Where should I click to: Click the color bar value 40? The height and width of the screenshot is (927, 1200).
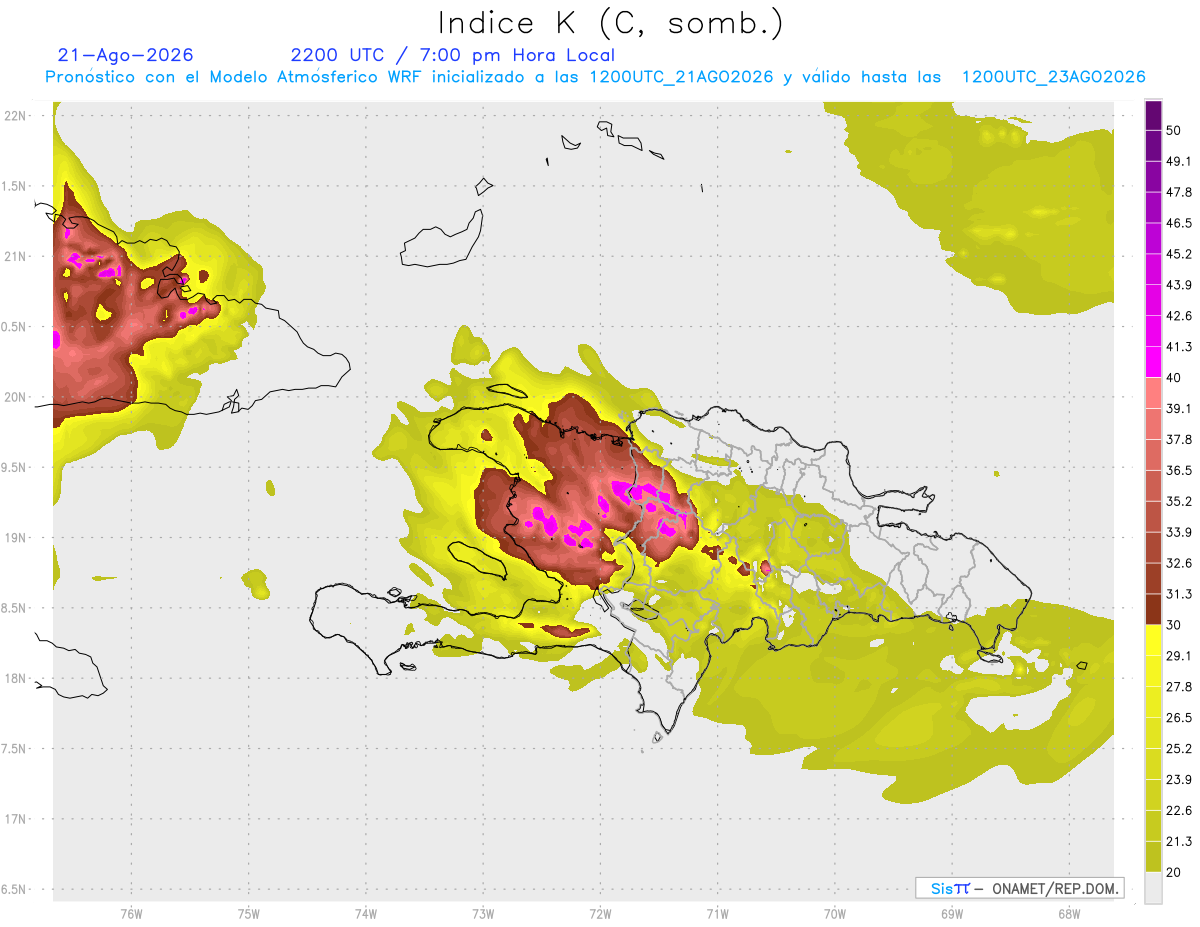tap(1174, 378)
